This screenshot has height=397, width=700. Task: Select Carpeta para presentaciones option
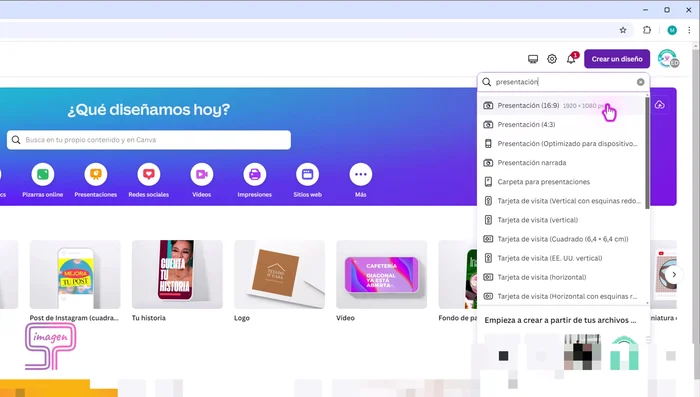[x=562, y=182]
